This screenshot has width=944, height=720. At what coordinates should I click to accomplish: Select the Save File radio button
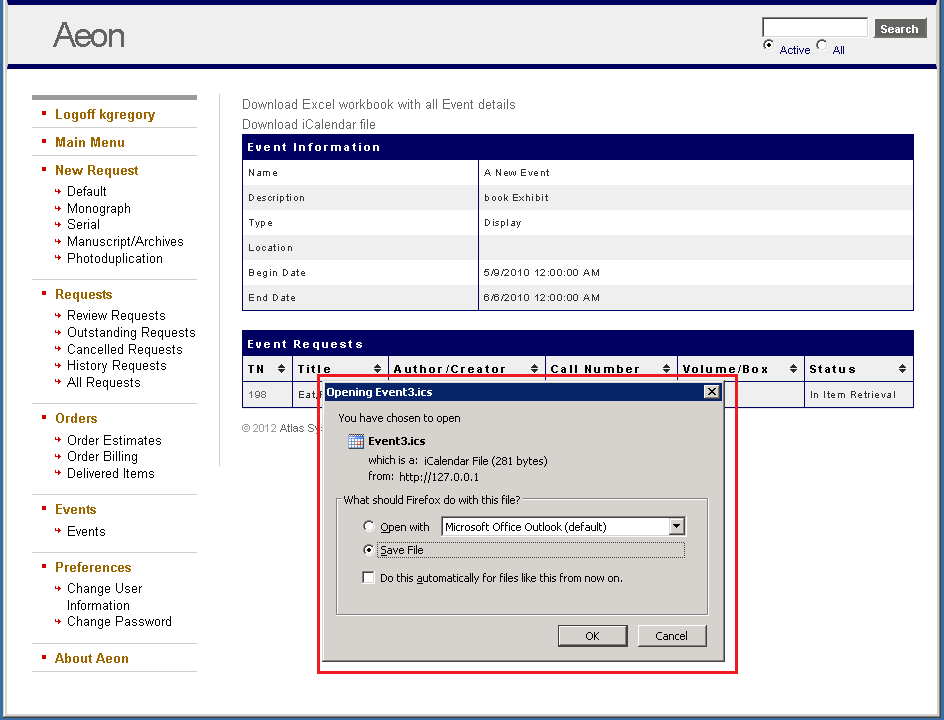click(x=370, y=550)
